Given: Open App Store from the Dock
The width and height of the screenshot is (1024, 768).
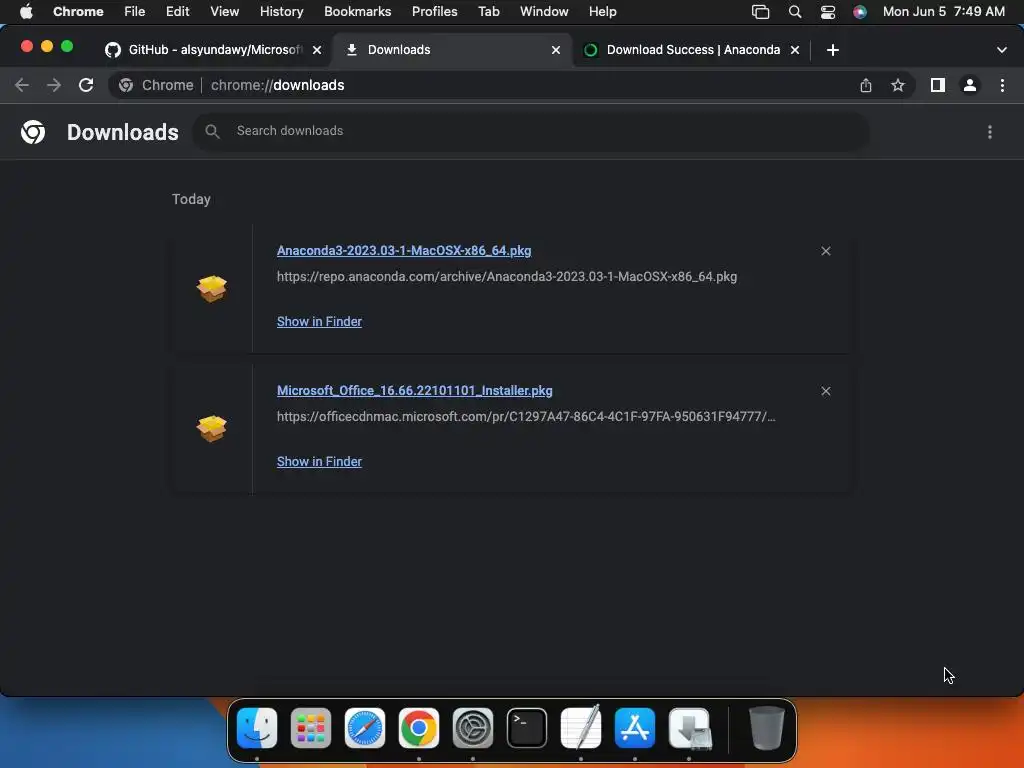Looking at the screenshot, I should click(635, 728).
